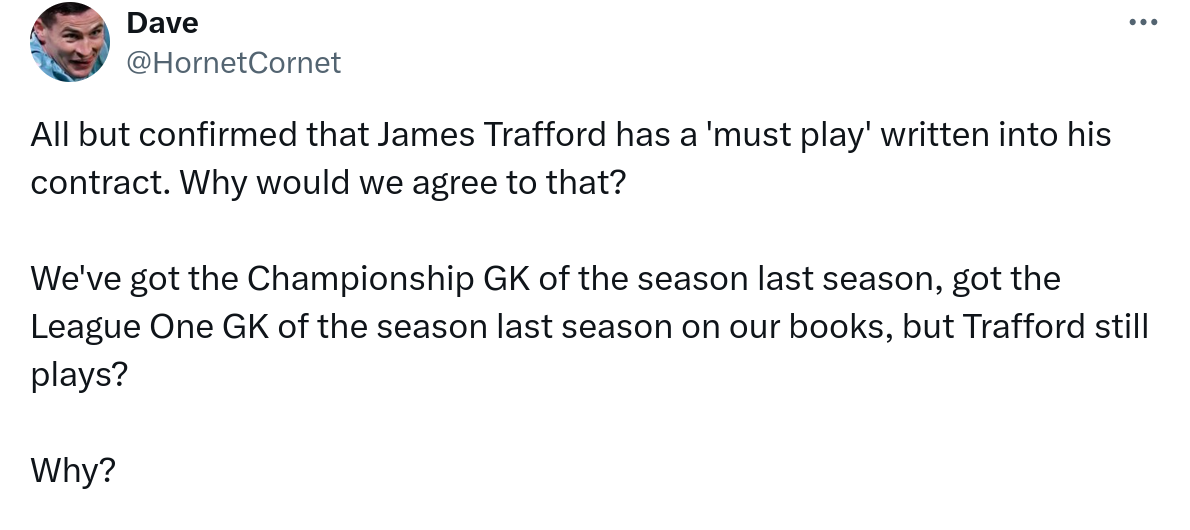
Task: Open the @HornetCornet handle link
Action: coord(233,63)
